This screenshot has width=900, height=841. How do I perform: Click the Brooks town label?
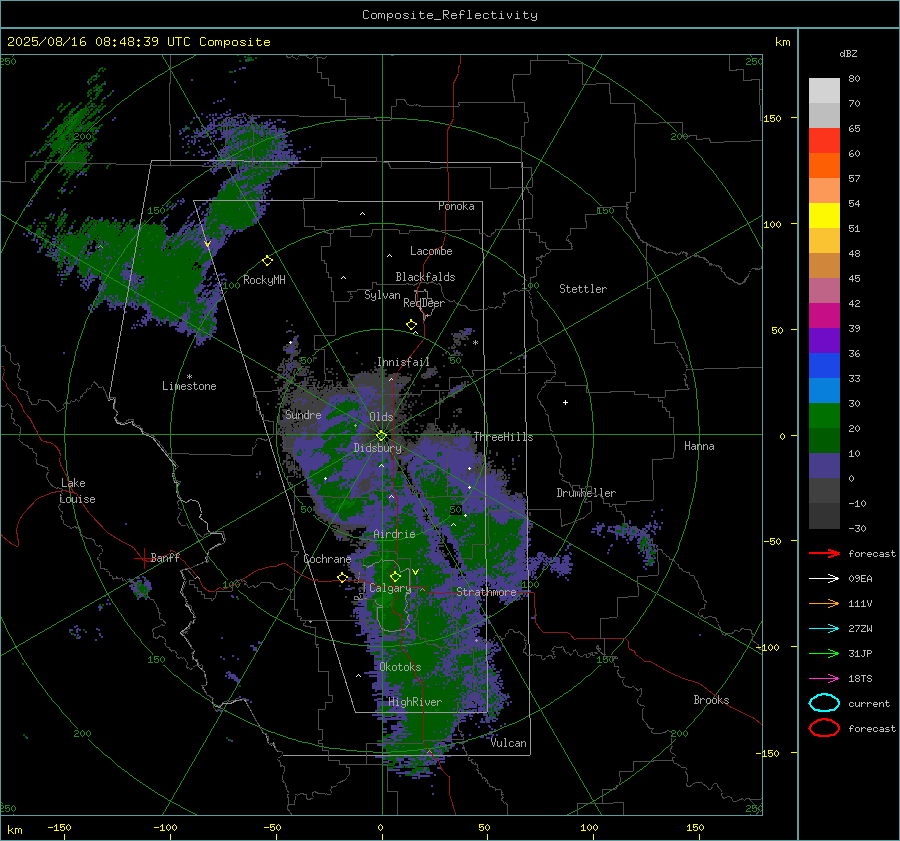coord(711,700)
